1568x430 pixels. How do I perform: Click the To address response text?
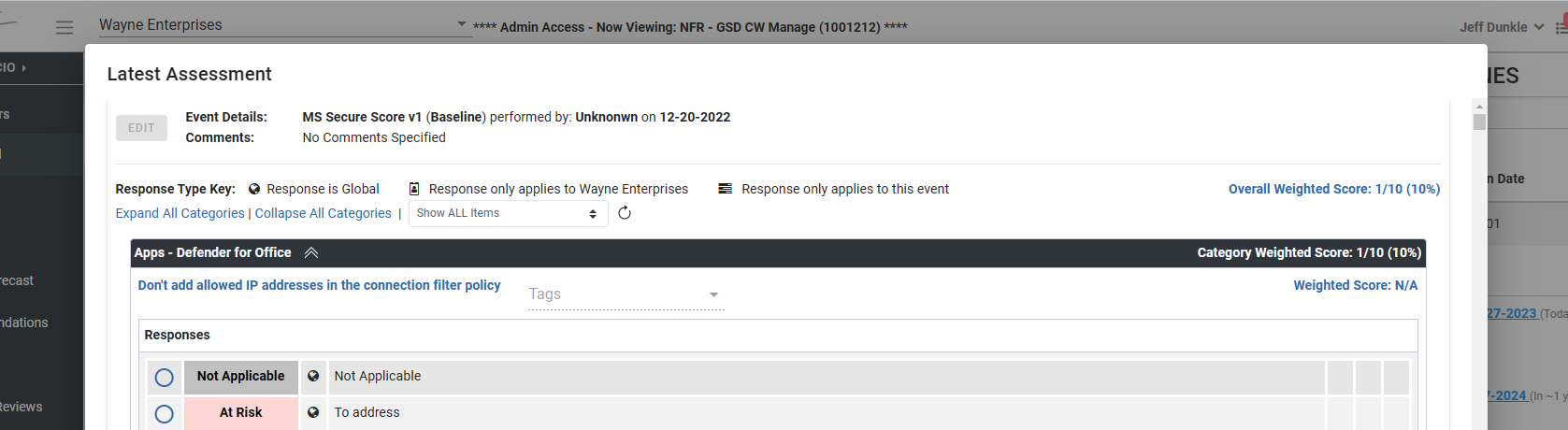coord(367,412)
